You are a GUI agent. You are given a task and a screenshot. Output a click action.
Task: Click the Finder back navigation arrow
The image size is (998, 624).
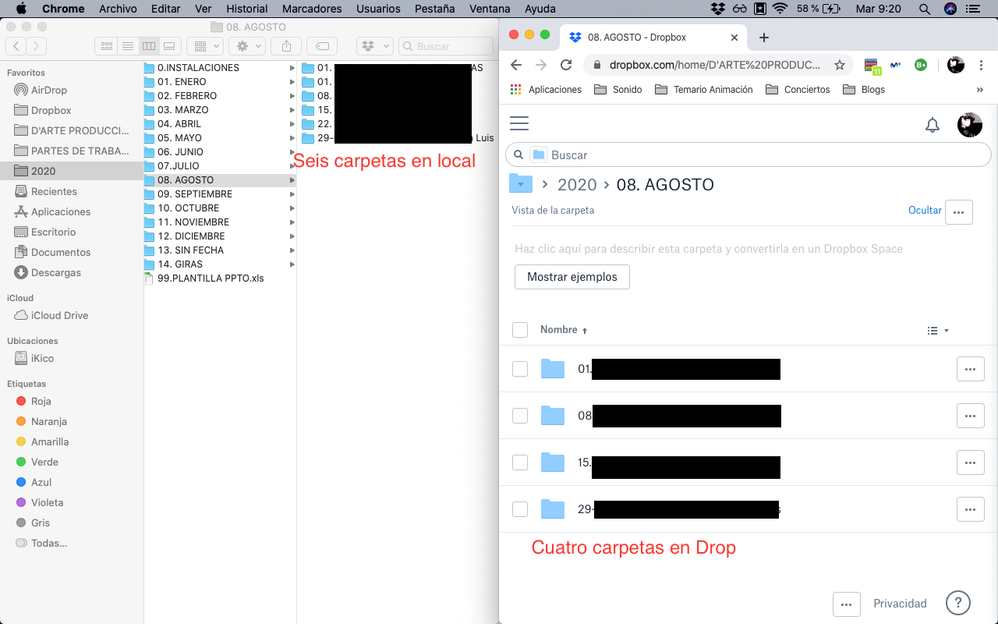[x=16, y=46]
